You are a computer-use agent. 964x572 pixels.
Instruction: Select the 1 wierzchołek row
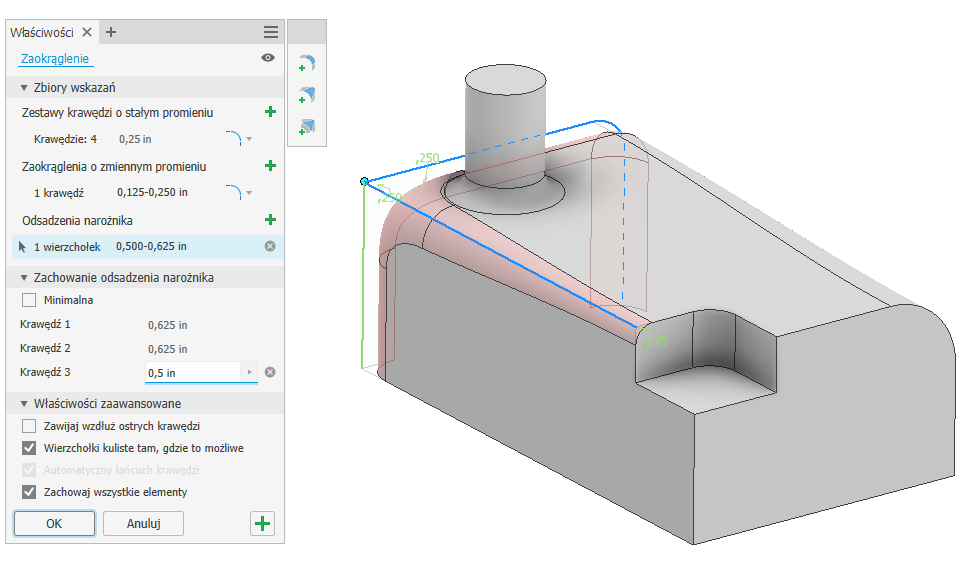point(148,247)
